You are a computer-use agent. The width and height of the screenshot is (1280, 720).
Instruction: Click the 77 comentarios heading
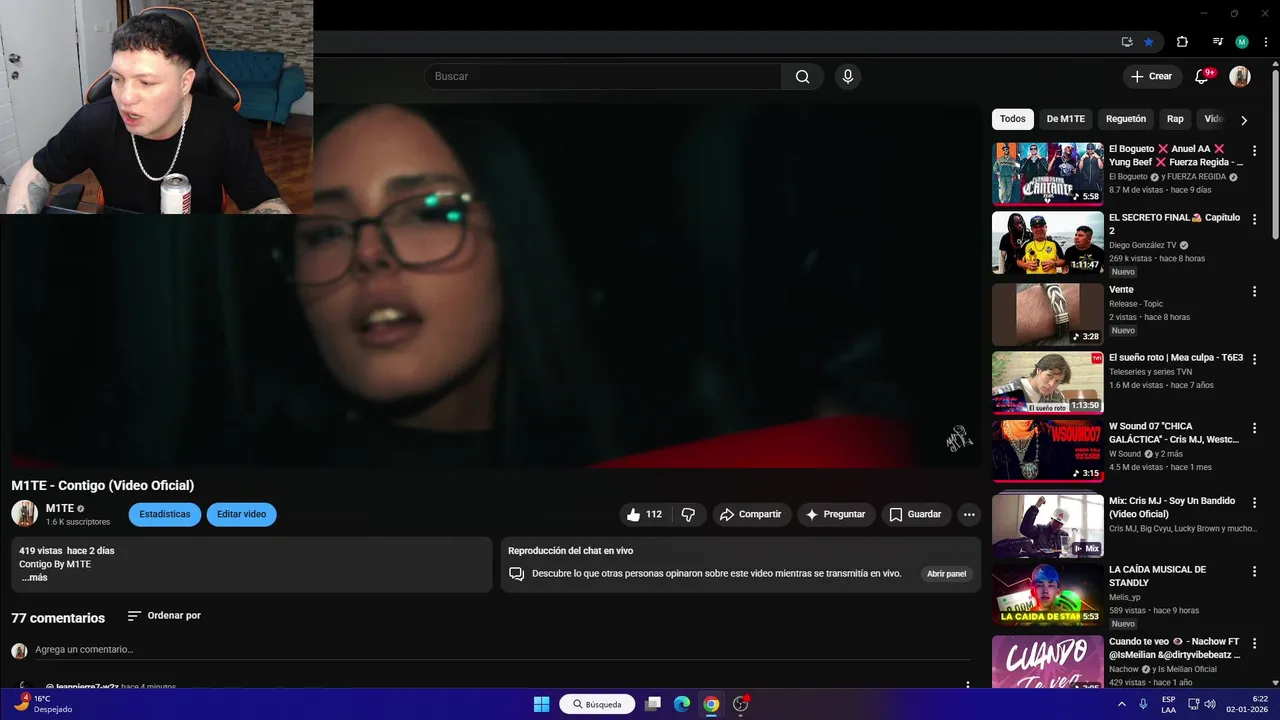[x=58, y=618]
